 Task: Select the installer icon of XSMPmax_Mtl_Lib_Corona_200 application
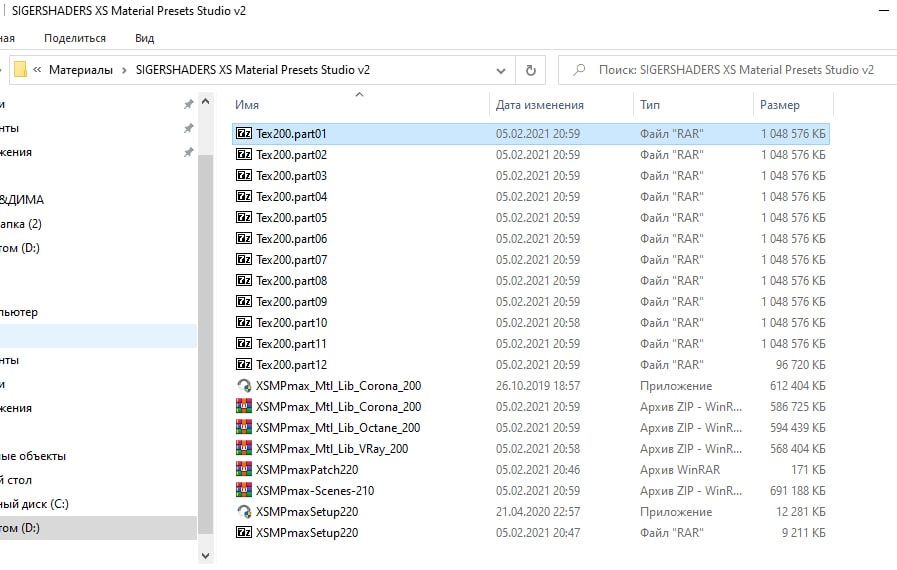244,385
